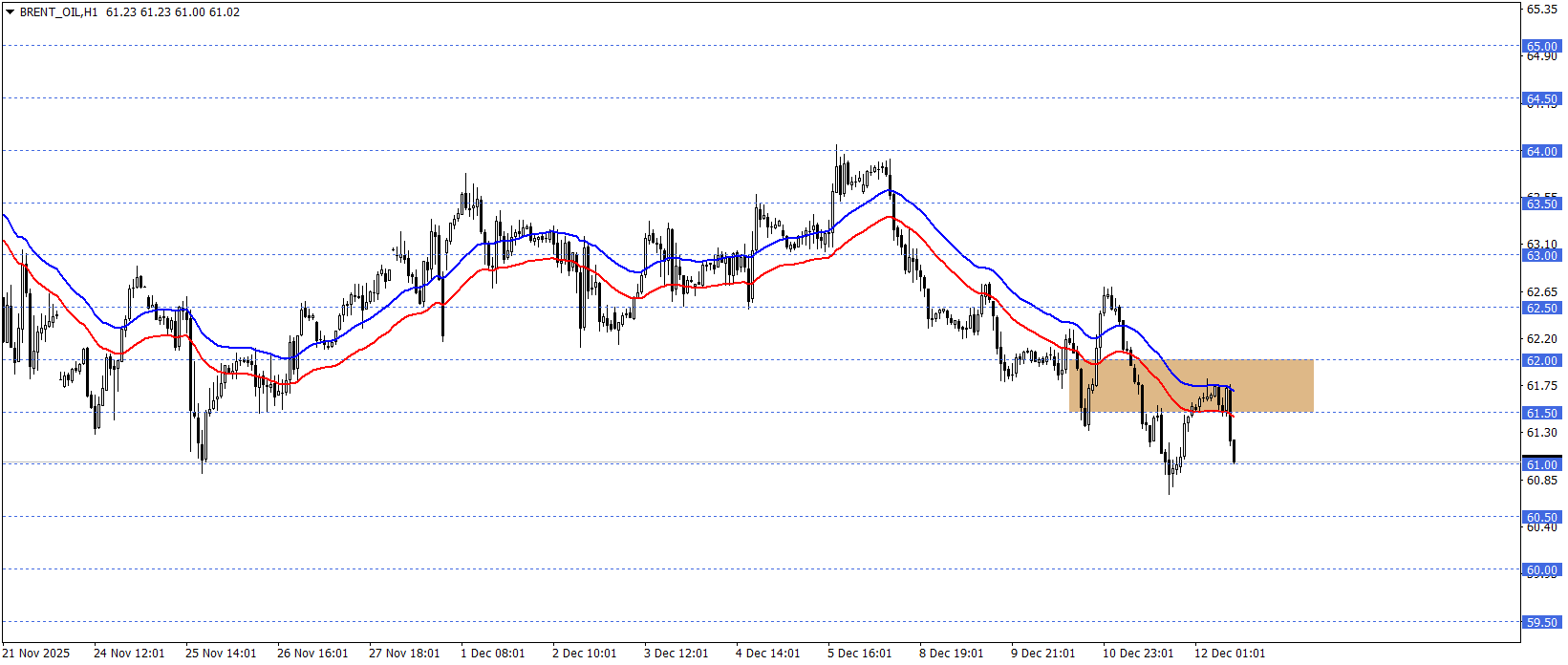This screenshot has width=1568, height=665.
Task: Select the 61.50 horizontal level label
Action: (1541, 413)
